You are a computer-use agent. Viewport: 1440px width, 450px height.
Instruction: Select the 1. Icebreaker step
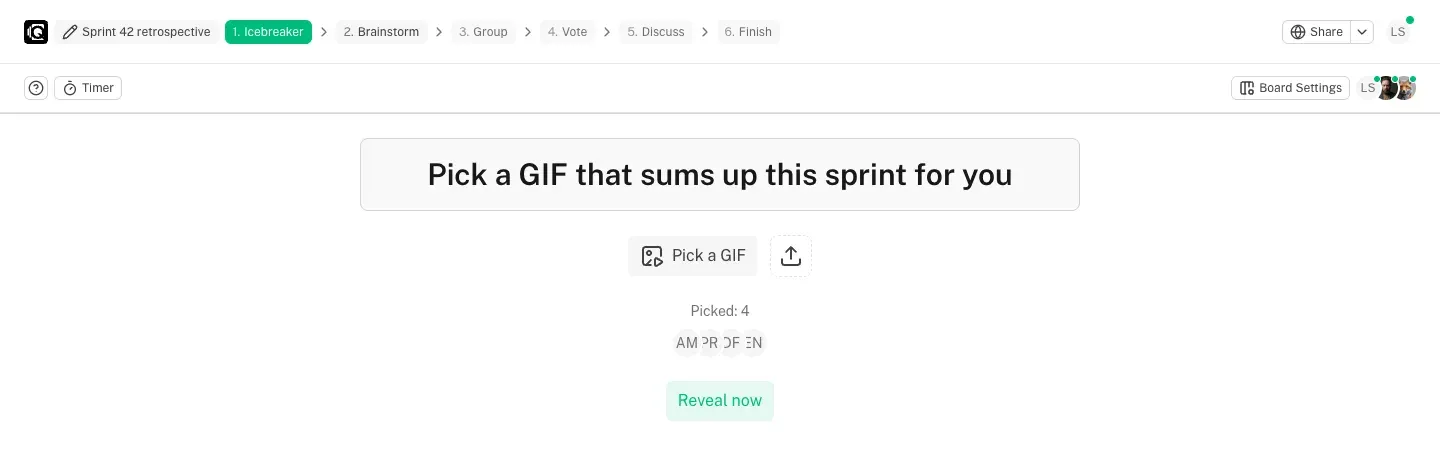[x=268, y=32]
